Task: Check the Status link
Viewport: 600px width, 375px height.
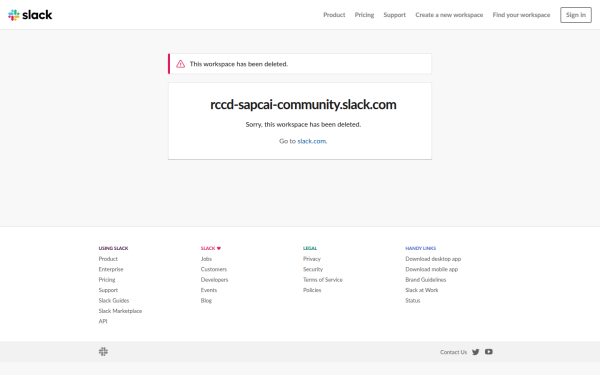Action: pos(413,300)
